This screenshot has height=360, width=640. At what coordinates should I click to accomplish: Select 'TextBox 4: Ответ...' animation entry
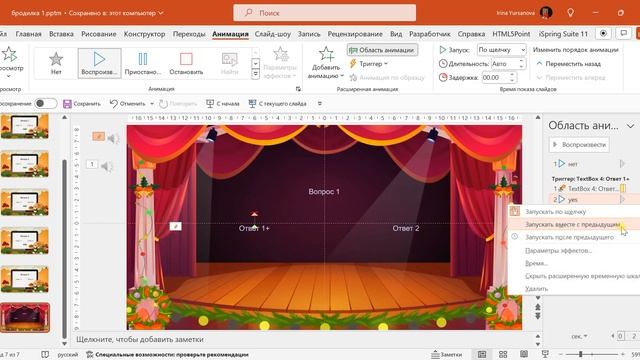(x=590, y=188)
